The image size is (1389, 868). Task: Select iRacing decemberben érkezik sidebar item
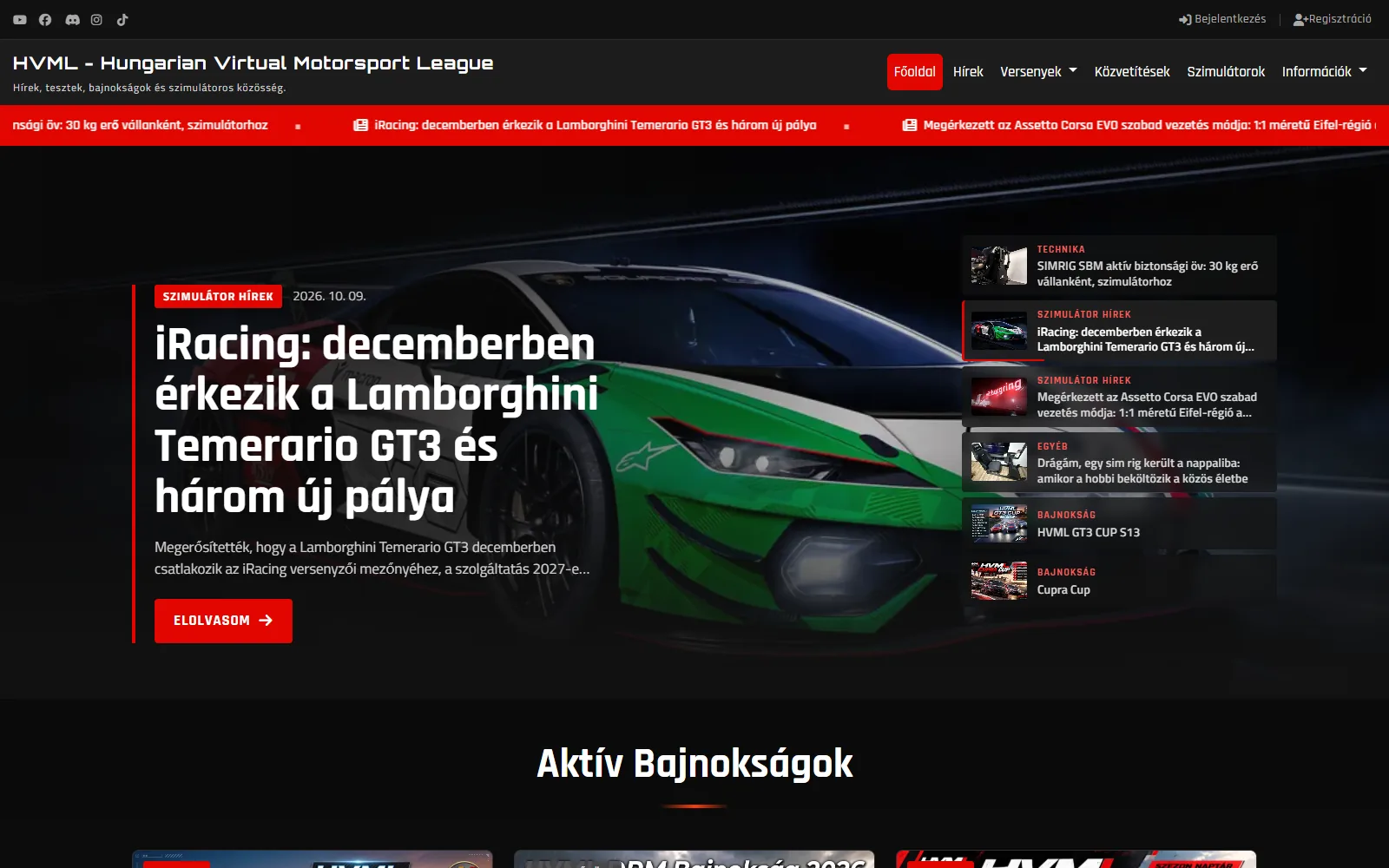pyautogui.click(x=1145, y=339)
